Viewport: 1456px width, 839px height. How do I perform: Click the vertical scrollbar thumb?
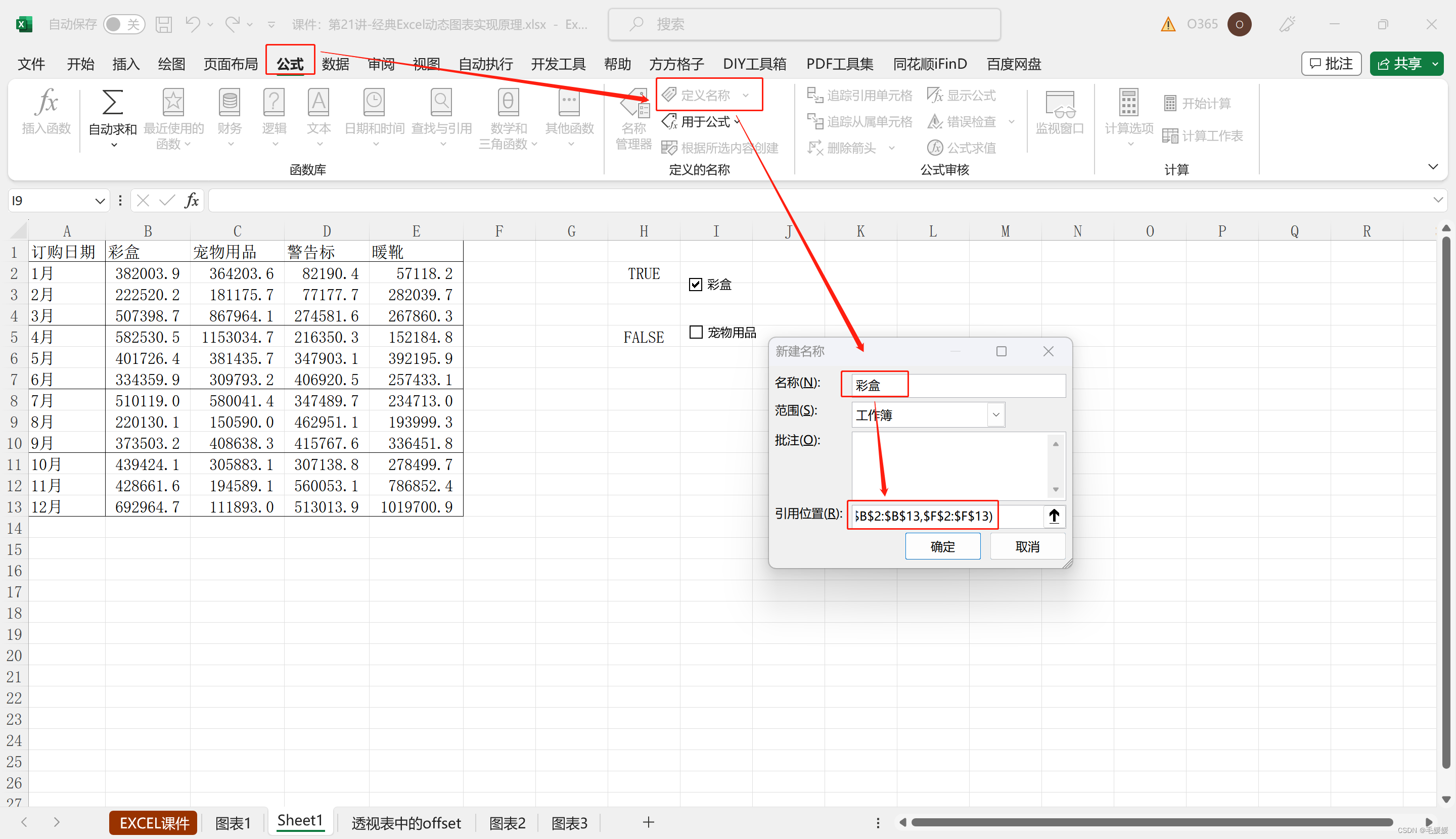click(1445, 501)
